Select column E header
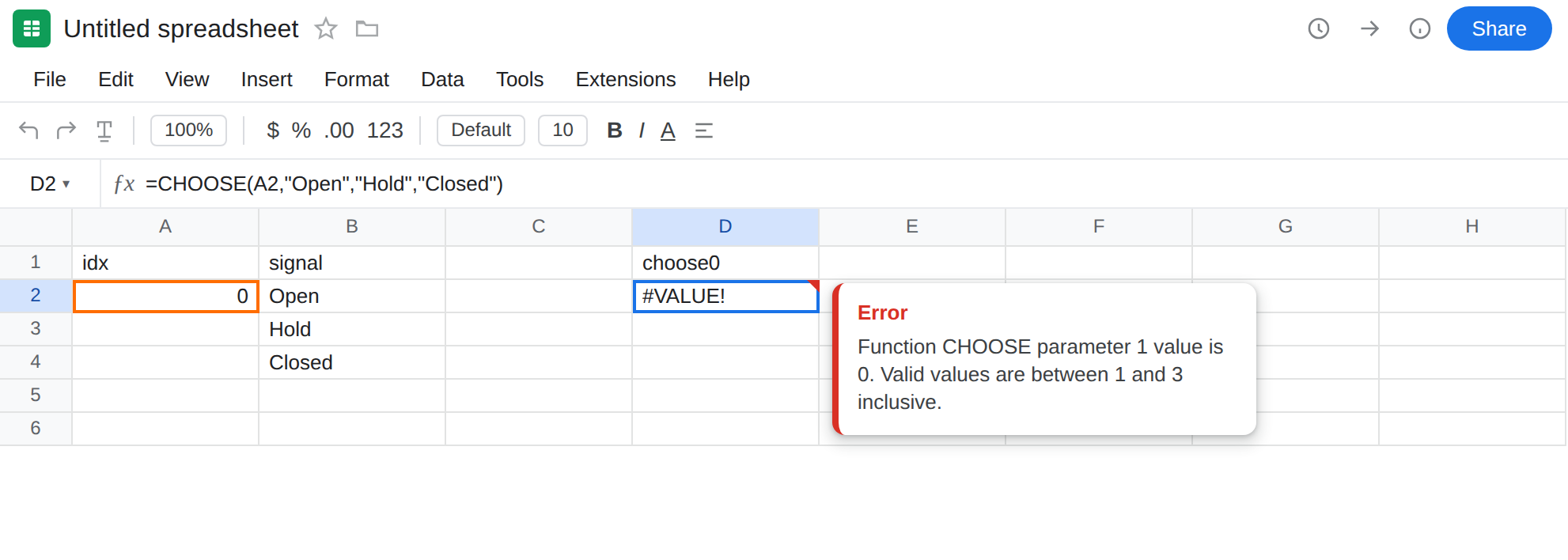The width and height of the screenshot is (1568, 560). tap(912, 226)
